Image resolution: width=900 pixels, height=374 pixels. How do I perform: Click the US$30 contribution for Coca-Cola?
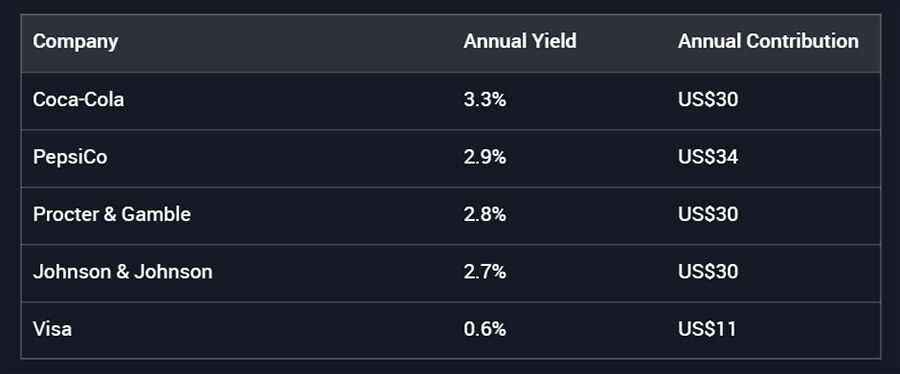(x=708, y=100)
